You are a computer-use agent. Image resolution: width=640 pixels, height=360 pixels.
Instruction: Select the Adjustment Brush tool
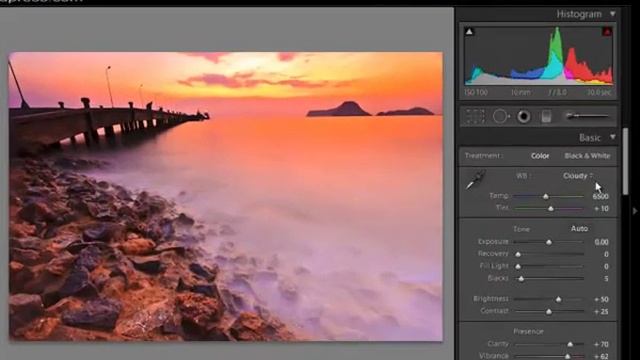click(x=588, y=116)
